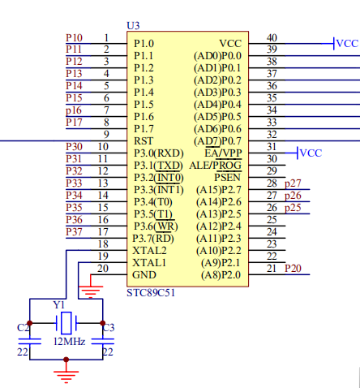Viewport: 361px width, 388px height.
Task: Select net label P11
Action: (x=74, y=50)
